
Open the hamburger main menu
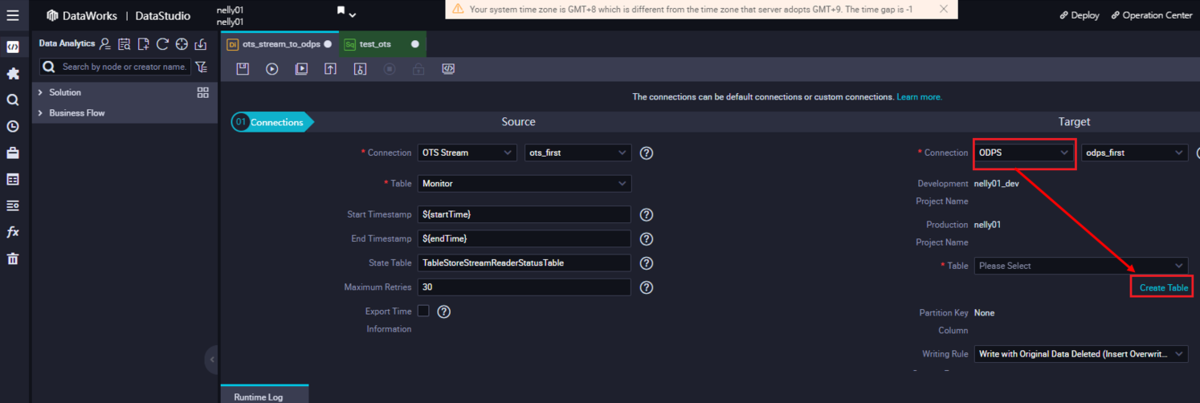pos(12,16)
